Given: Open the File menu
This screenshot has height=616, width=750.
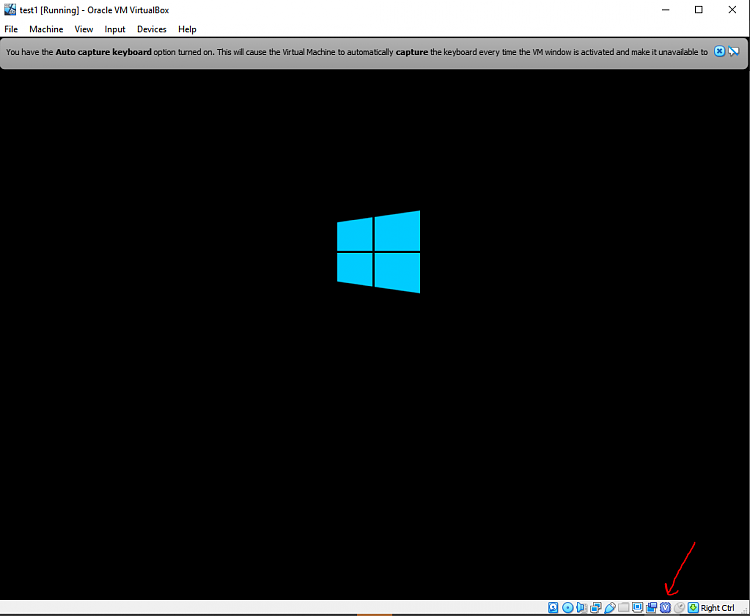Looking at the screenshot, I should click(11, 29).
